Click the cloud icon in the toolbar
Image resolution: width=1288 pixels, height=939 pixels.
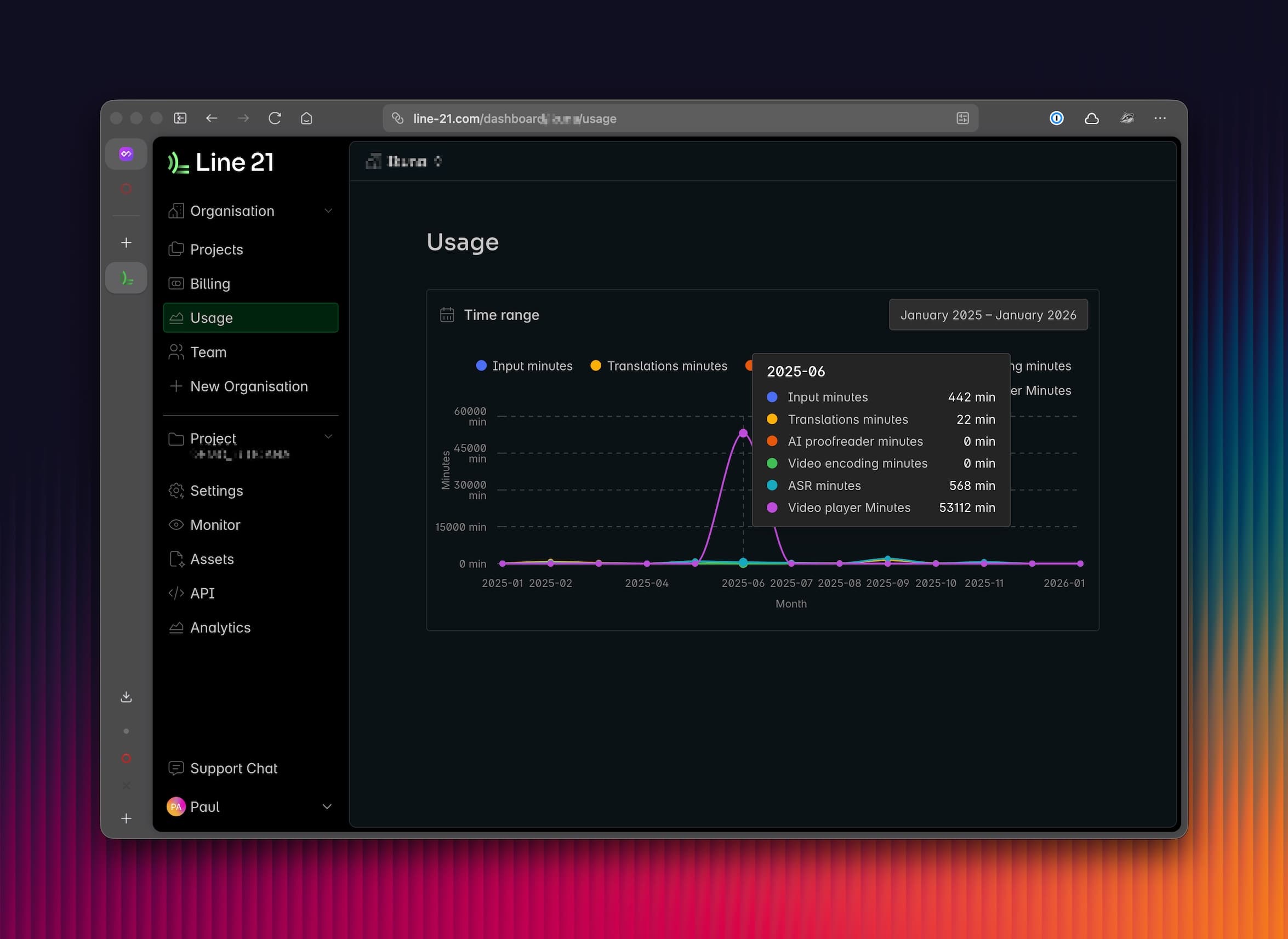pos(1091,118)
